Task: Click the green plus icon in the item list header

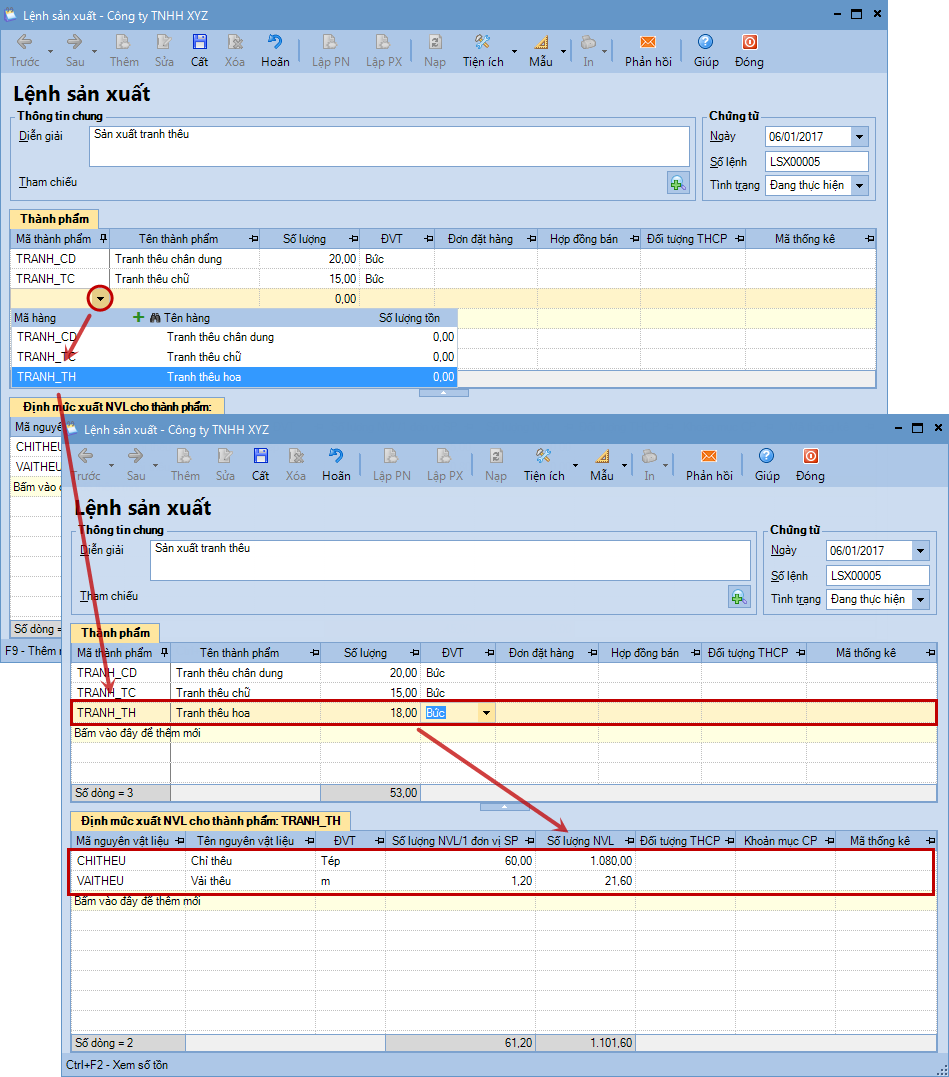Action: 139,317
